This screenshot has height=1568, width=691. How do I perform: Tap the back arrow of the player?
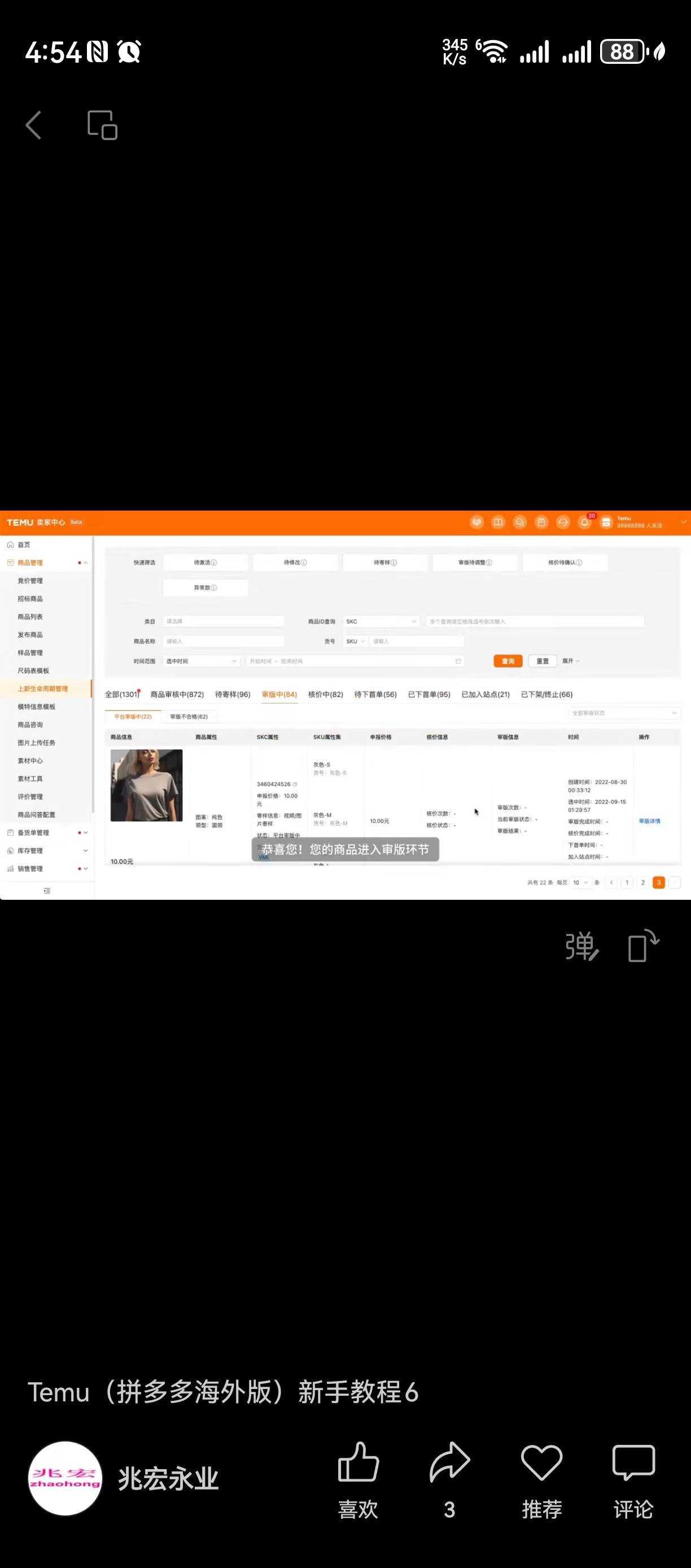[34, 125]
